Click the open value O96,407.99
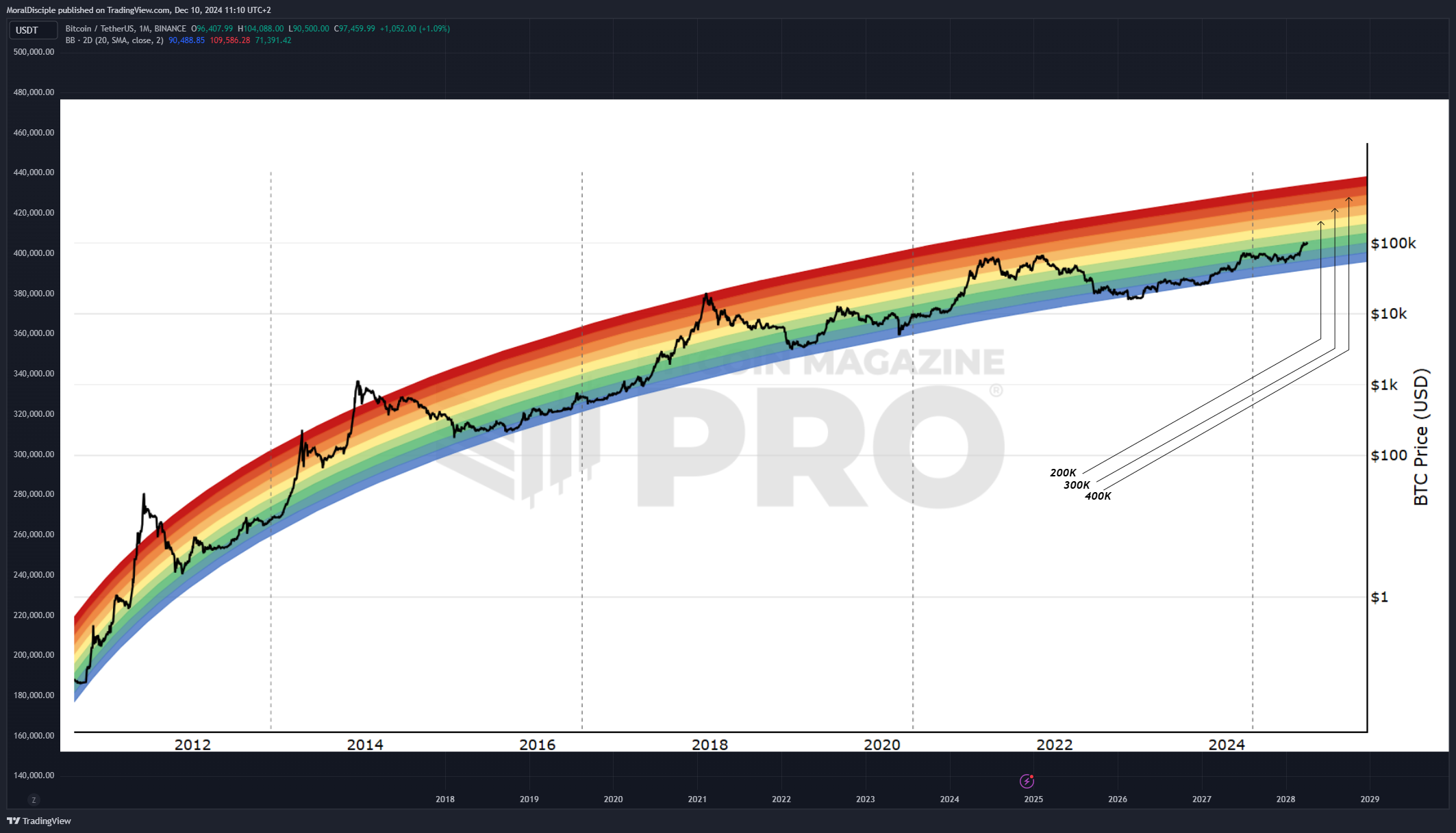Screen dimensions: 1456x833 click(x=212, y=29)
